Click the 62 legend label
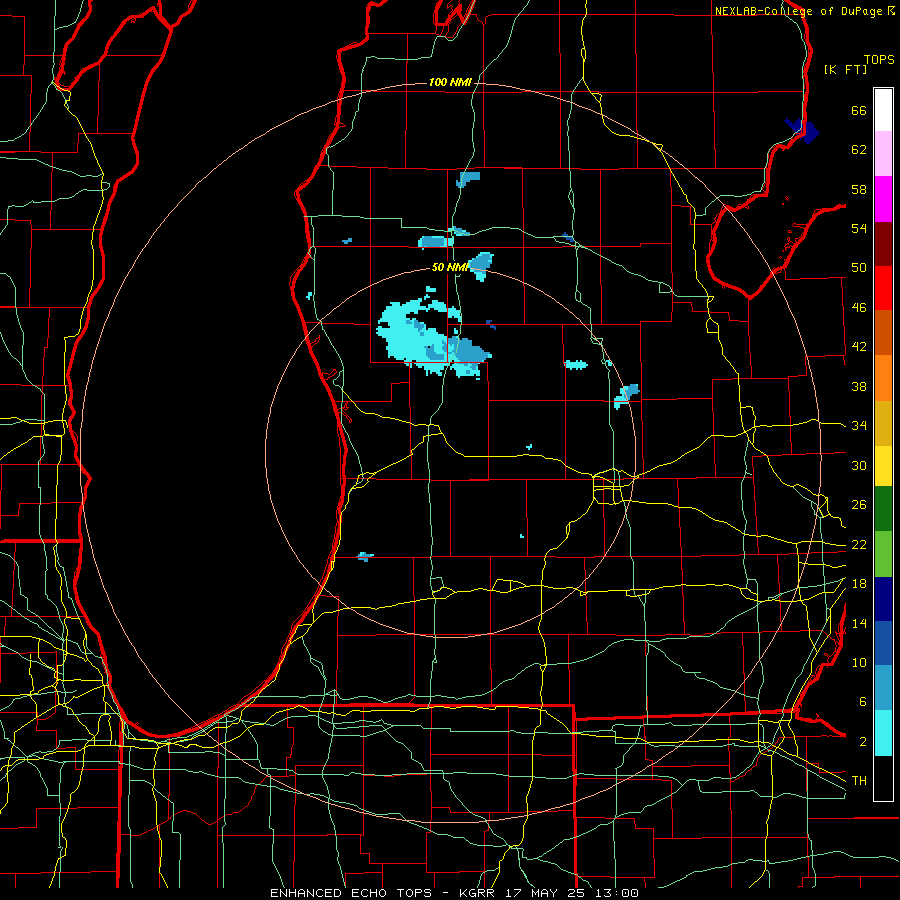The width and height of the screenshot is (900, 900). tap(859, 150)
